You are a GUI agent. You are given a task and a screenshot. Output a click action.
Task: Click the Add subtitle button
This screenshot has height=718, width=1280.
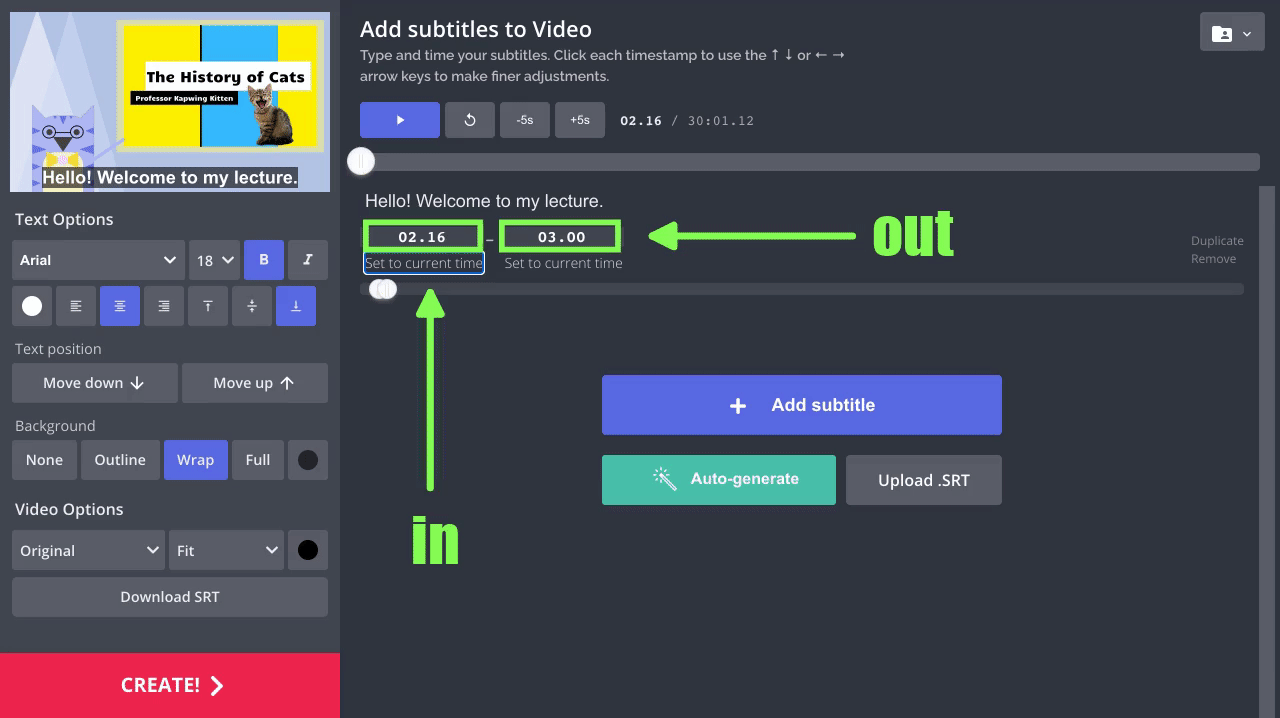[x=801, y=405]
